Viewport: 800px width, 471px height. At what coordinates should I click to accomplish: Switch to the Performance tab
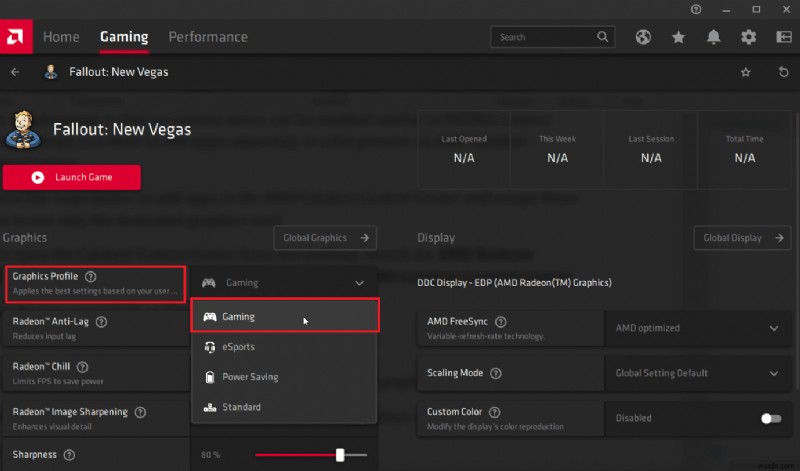point(208,37)
